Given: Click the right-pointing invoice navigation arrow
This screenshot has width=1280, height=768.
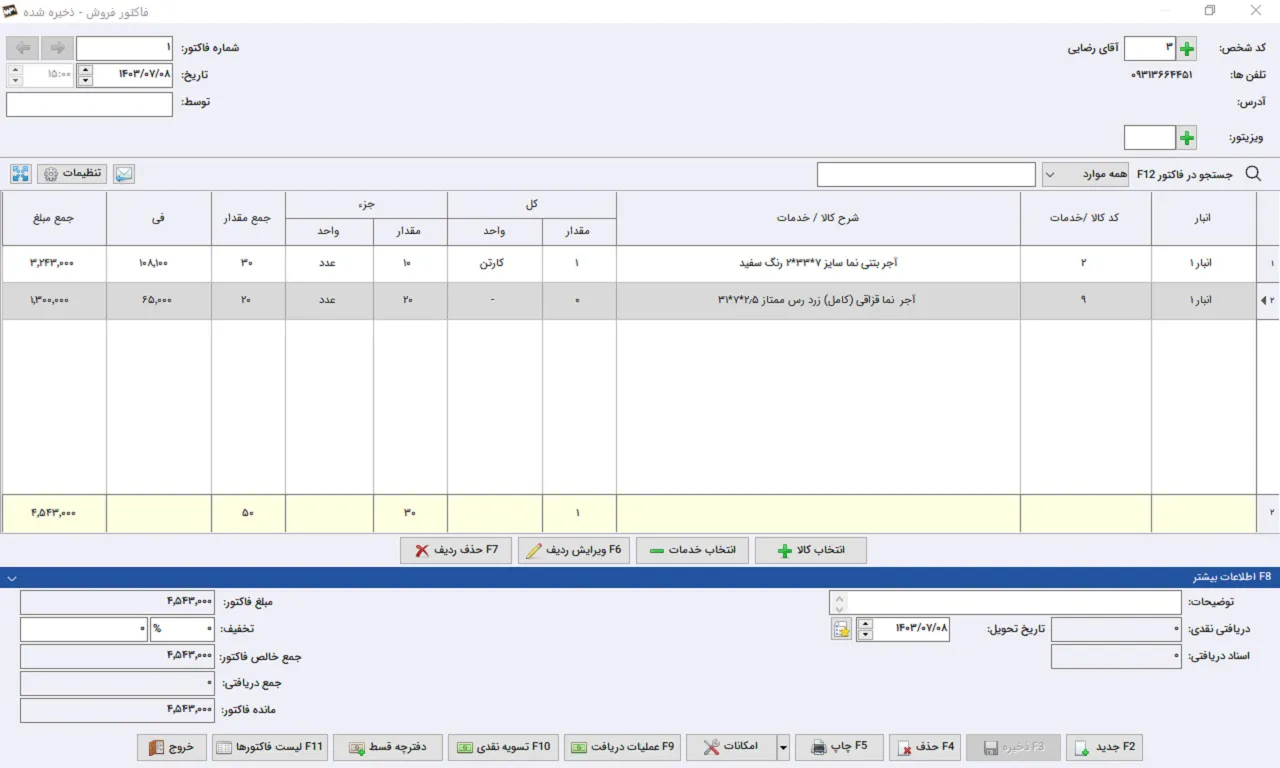Looking at the screenshot, I should point(57,48).
